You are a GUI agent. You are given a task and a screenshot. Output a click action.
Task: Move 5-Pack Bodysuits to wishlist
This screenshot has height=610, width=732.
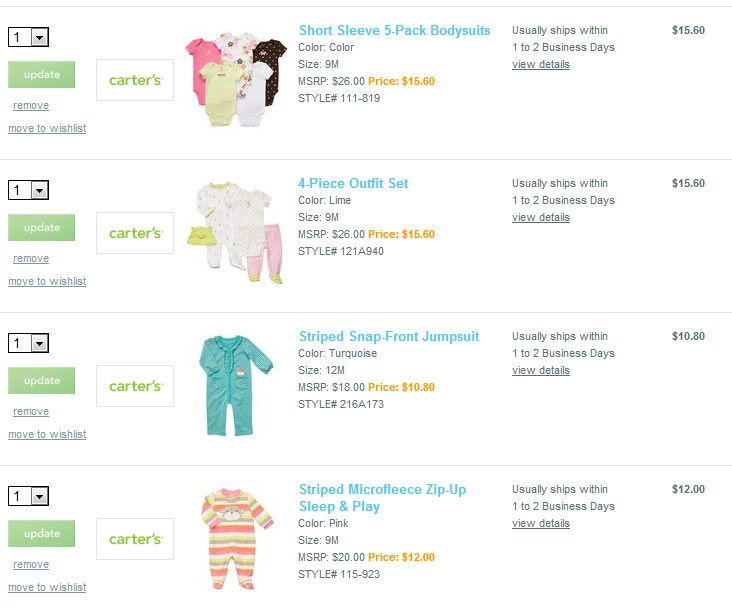(47, 128)
